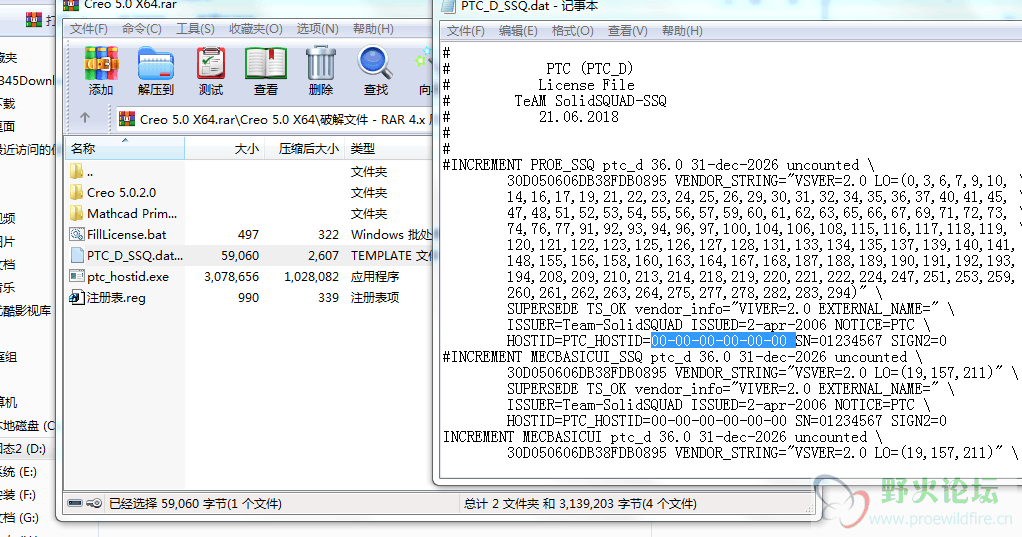Open Notepad 文件(F) menu
This screenshot has height=537, width=1022.
tap(465, 31)
